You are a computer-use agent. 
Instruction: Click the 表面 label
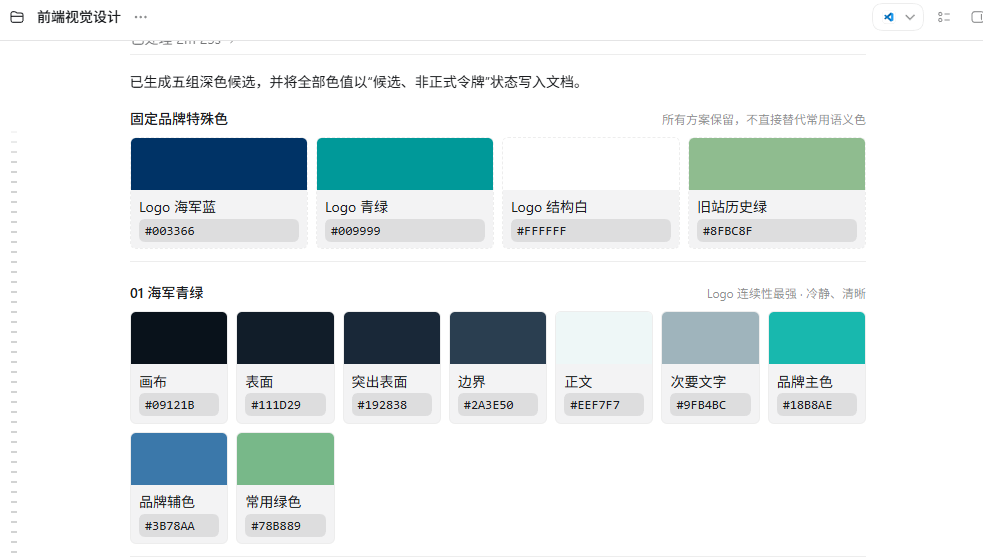tap(260, 382)
